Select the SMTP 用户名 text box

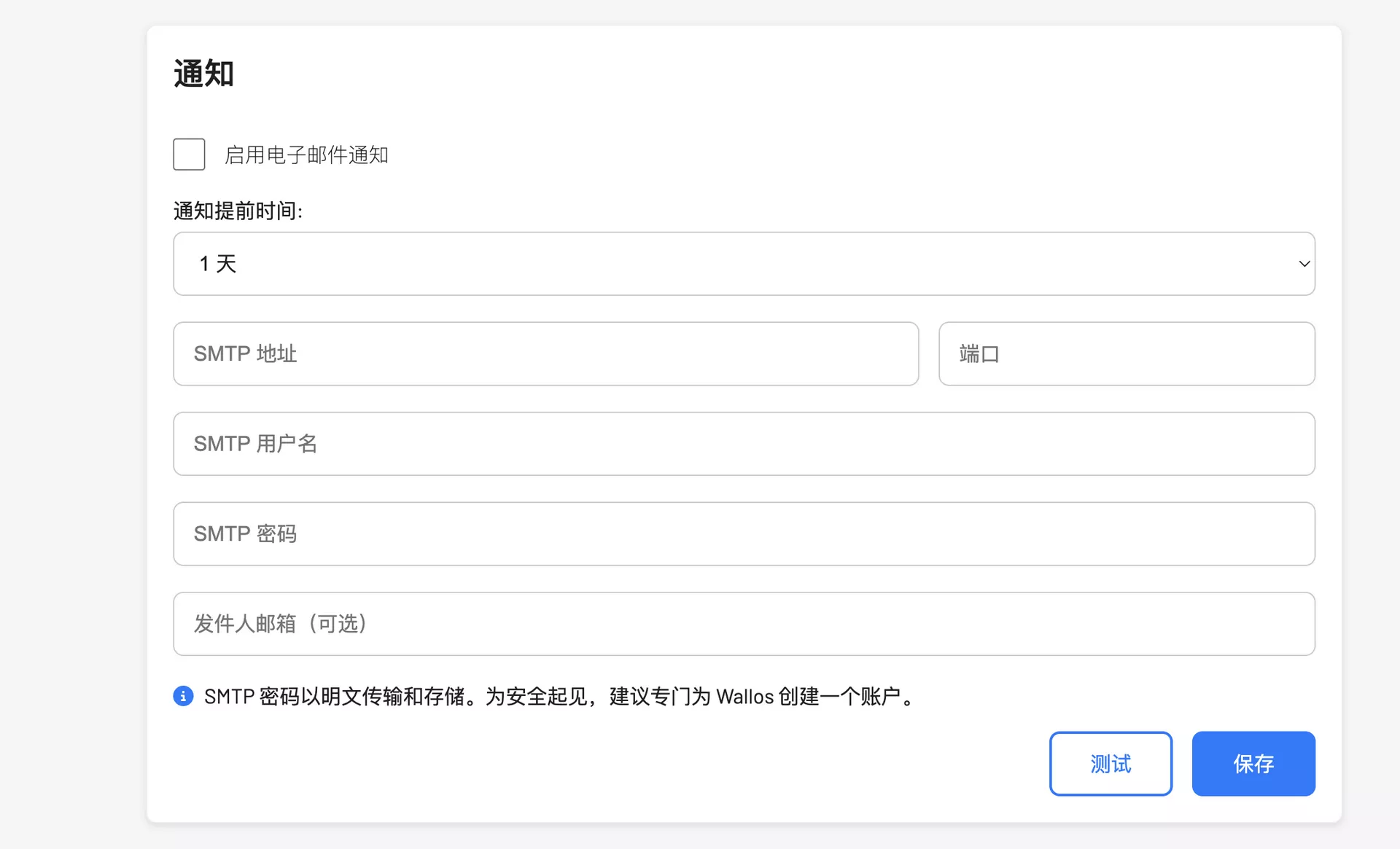coord(744,444)
